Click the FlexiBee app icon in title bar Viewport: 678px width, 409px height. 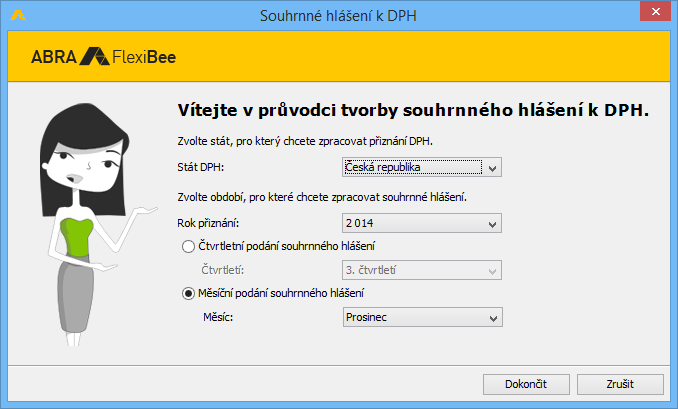[18, 16]
